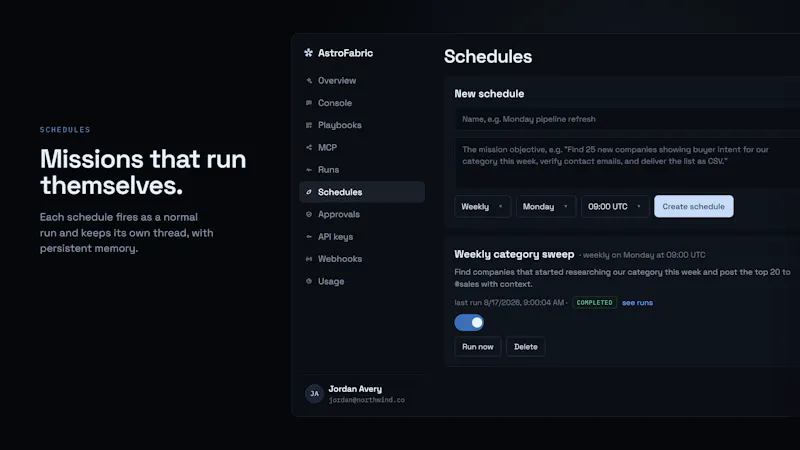The height and width of the screenshot is (450, 800).
Task: Select the Approvals menu item
Action: (362, 214)
